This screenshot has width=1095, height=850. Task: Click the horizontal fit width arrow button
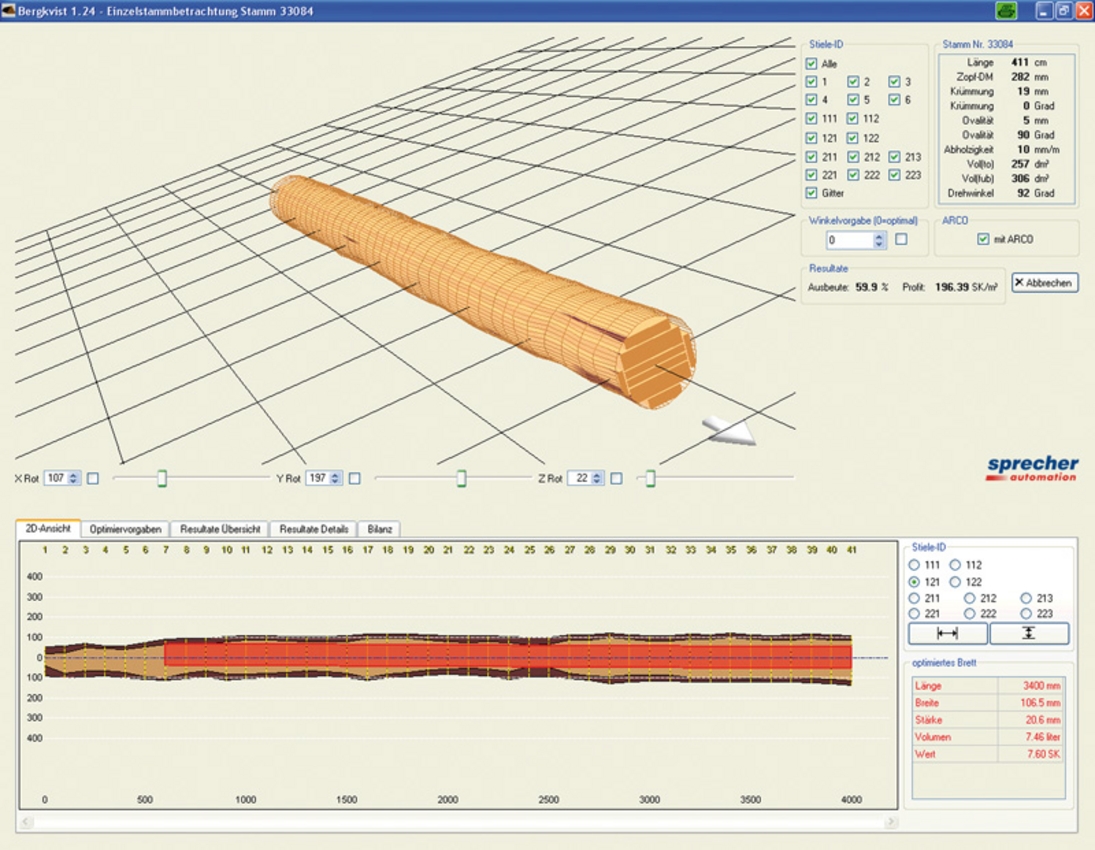coord(947,633)
